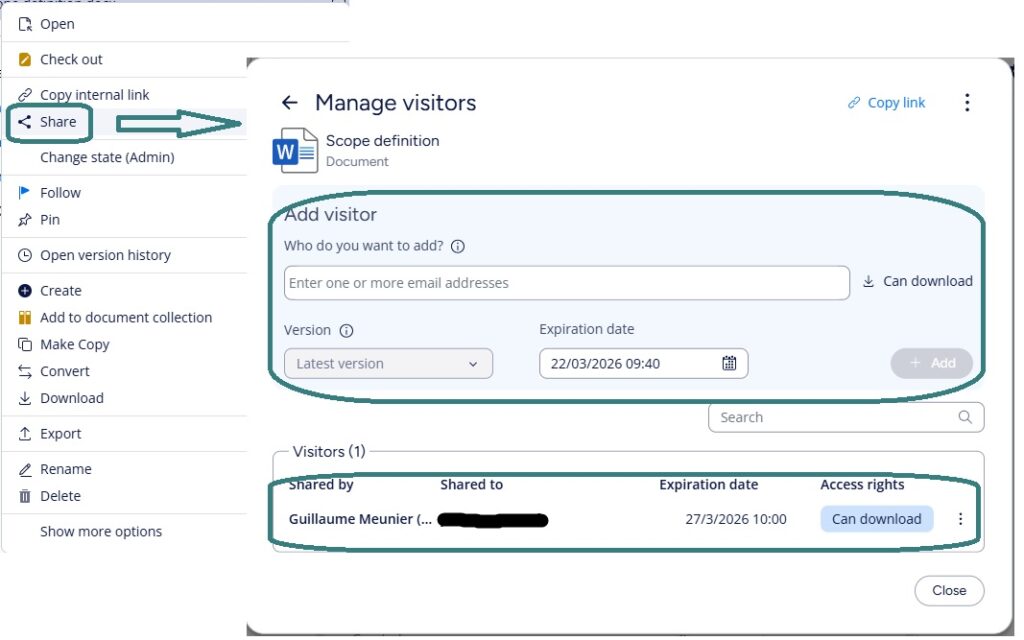1024x640 pixels.
Task: Change the visitor's Can download access rights
Action: coord(876,519)
